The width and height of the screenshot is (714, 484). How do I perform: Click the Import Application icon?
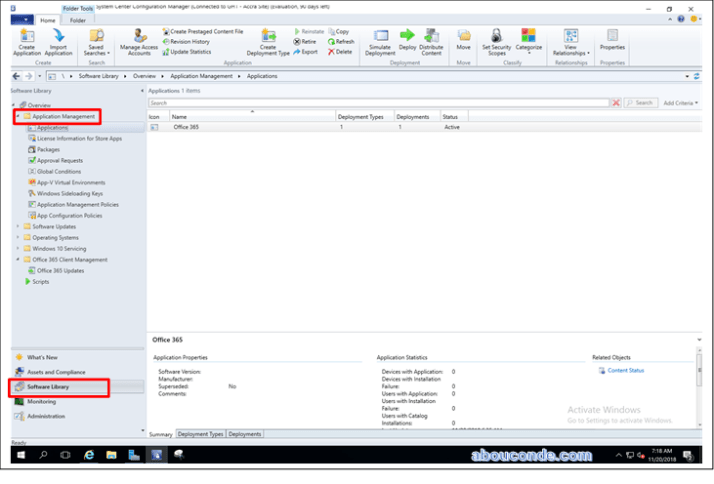click(59, 40)
